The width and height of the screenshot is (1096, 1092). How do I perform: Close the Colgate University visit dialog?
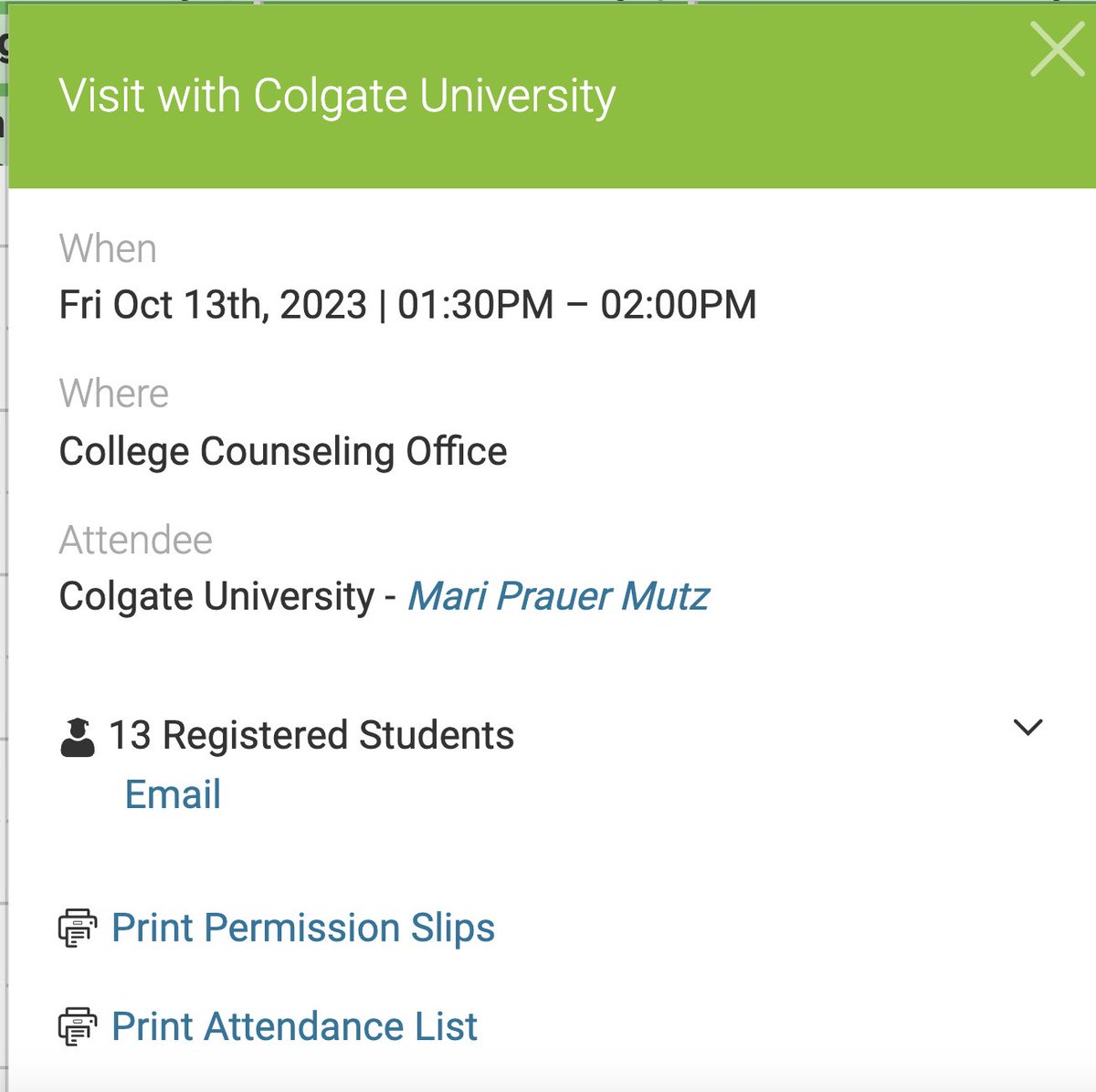(1057, 49)
